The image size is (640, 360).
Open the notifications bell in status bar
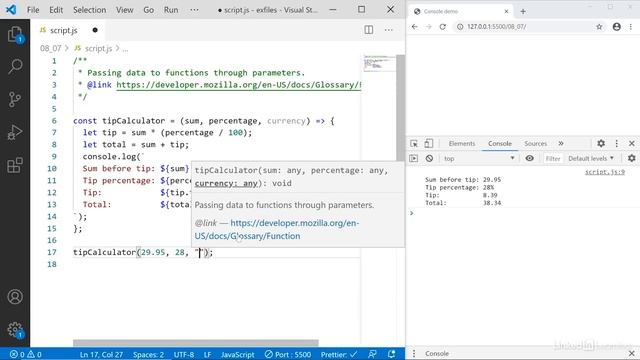(391, 354)
